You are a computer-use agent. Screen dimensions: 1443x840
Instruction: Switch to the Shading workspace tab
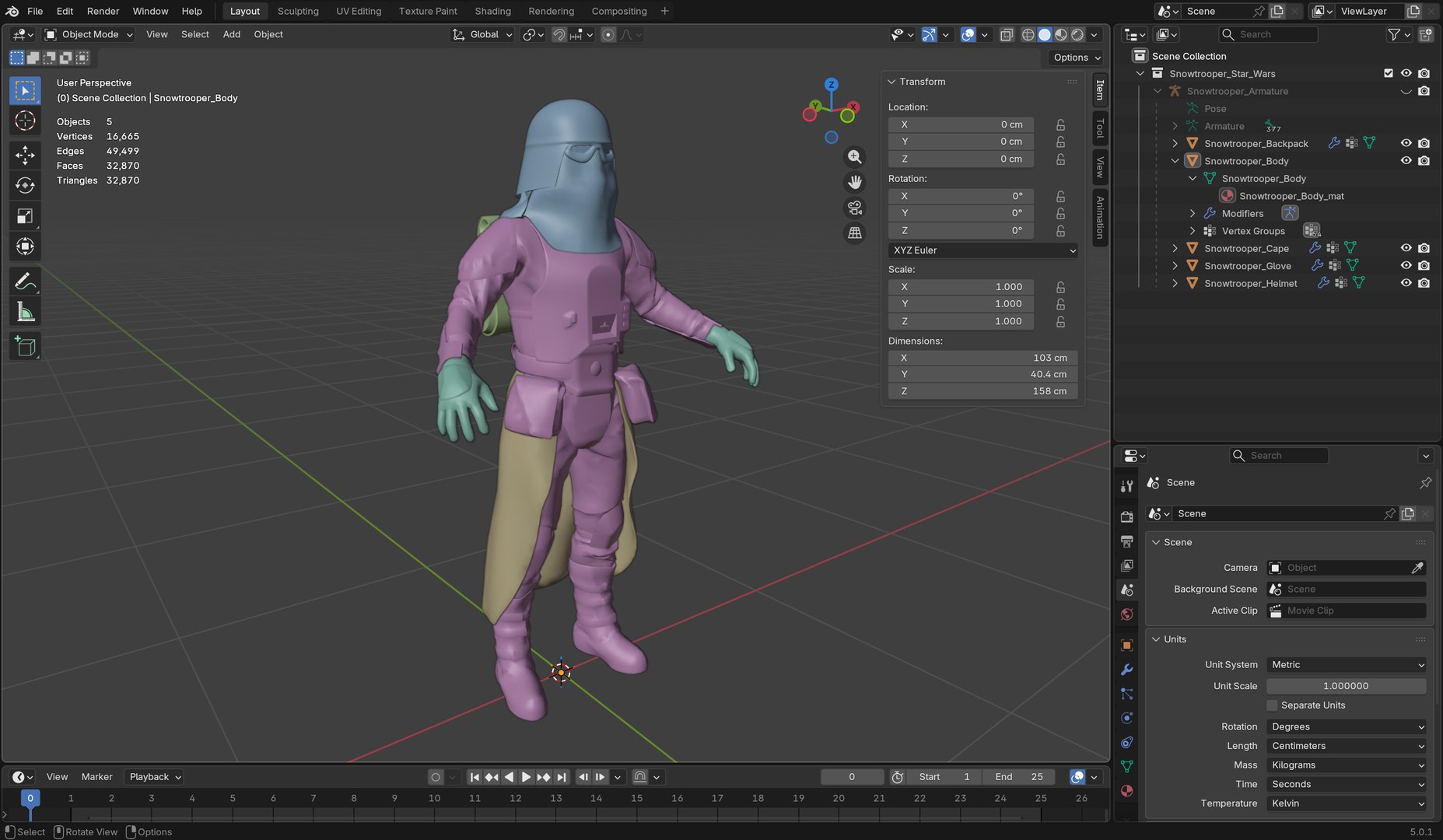[492, 11]
